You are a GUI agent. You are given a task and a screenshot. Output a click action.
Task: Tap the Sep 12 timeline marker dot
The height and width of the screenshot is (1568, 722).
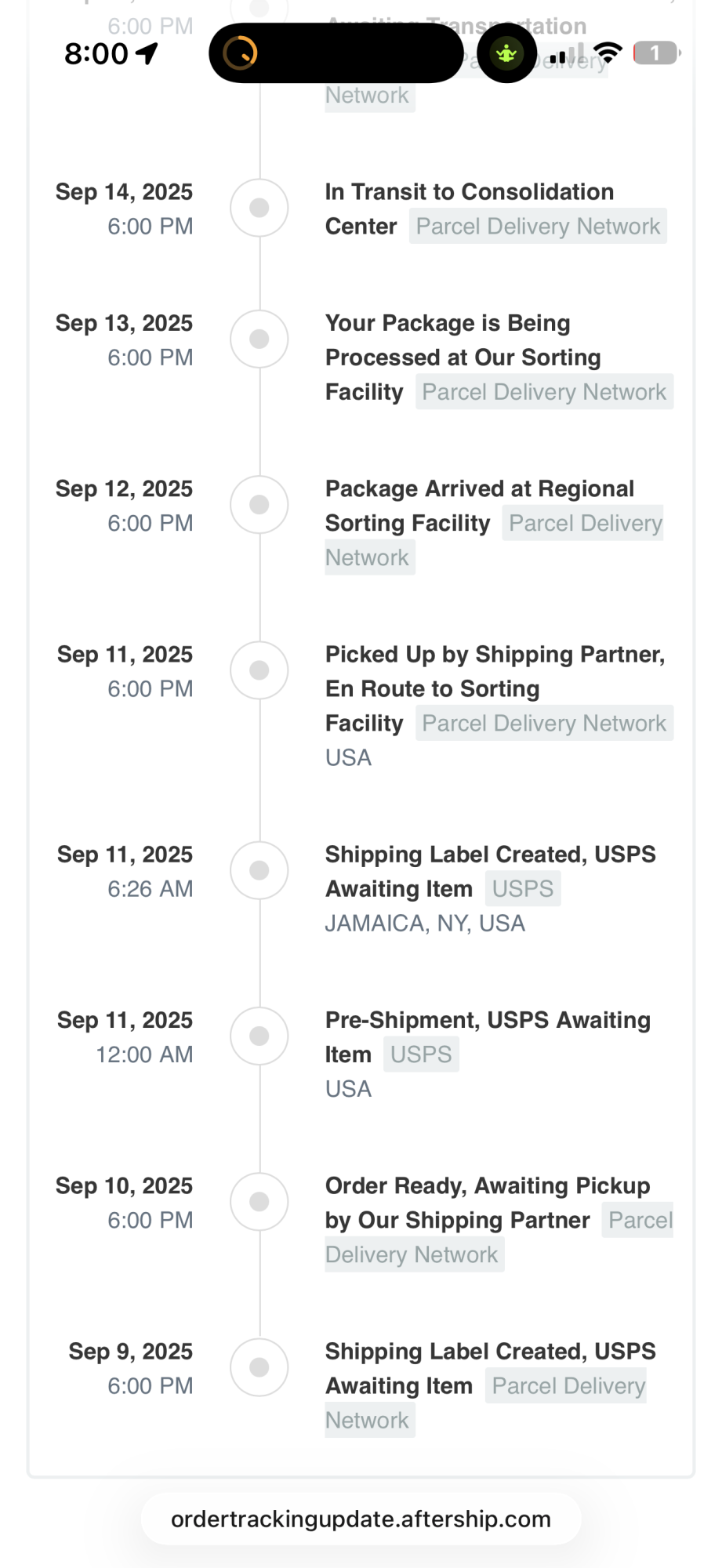[259, 505]
